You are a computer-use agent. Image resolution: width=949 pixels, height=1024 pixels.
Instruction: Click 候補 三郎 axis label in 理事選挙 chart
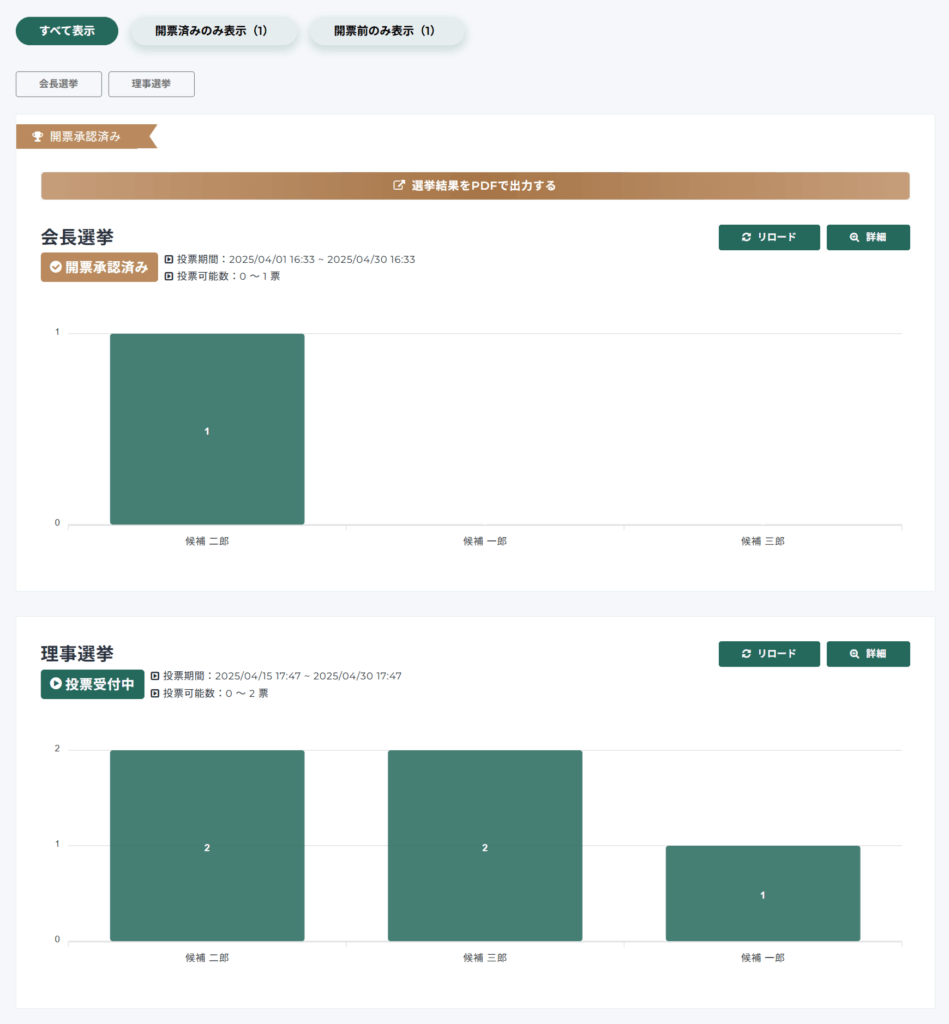[x=485, y=957]
